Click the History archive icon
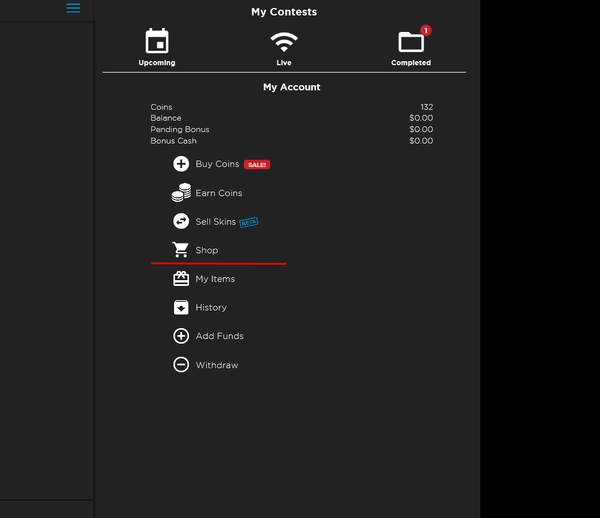 [x=181, y=308]
